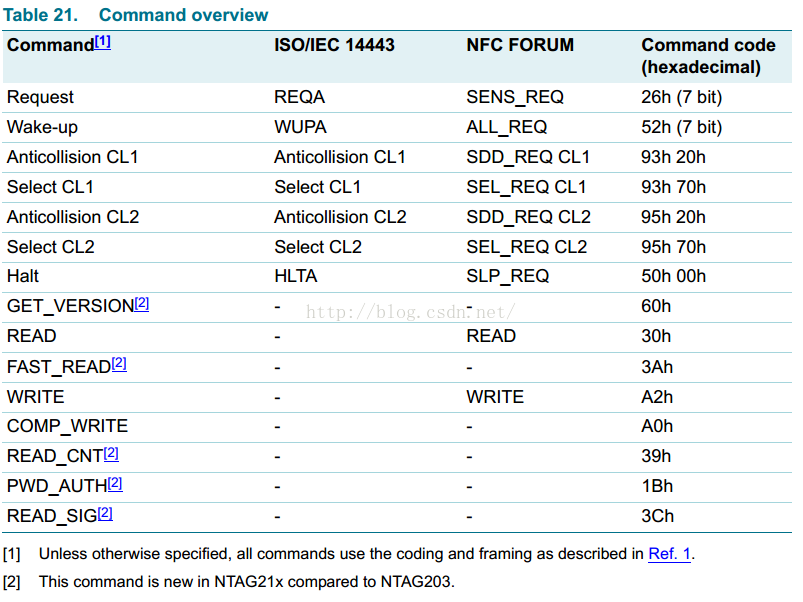Click the '39h' command code
The height and width of the screenshot is (602, 803).
point(656,456)
